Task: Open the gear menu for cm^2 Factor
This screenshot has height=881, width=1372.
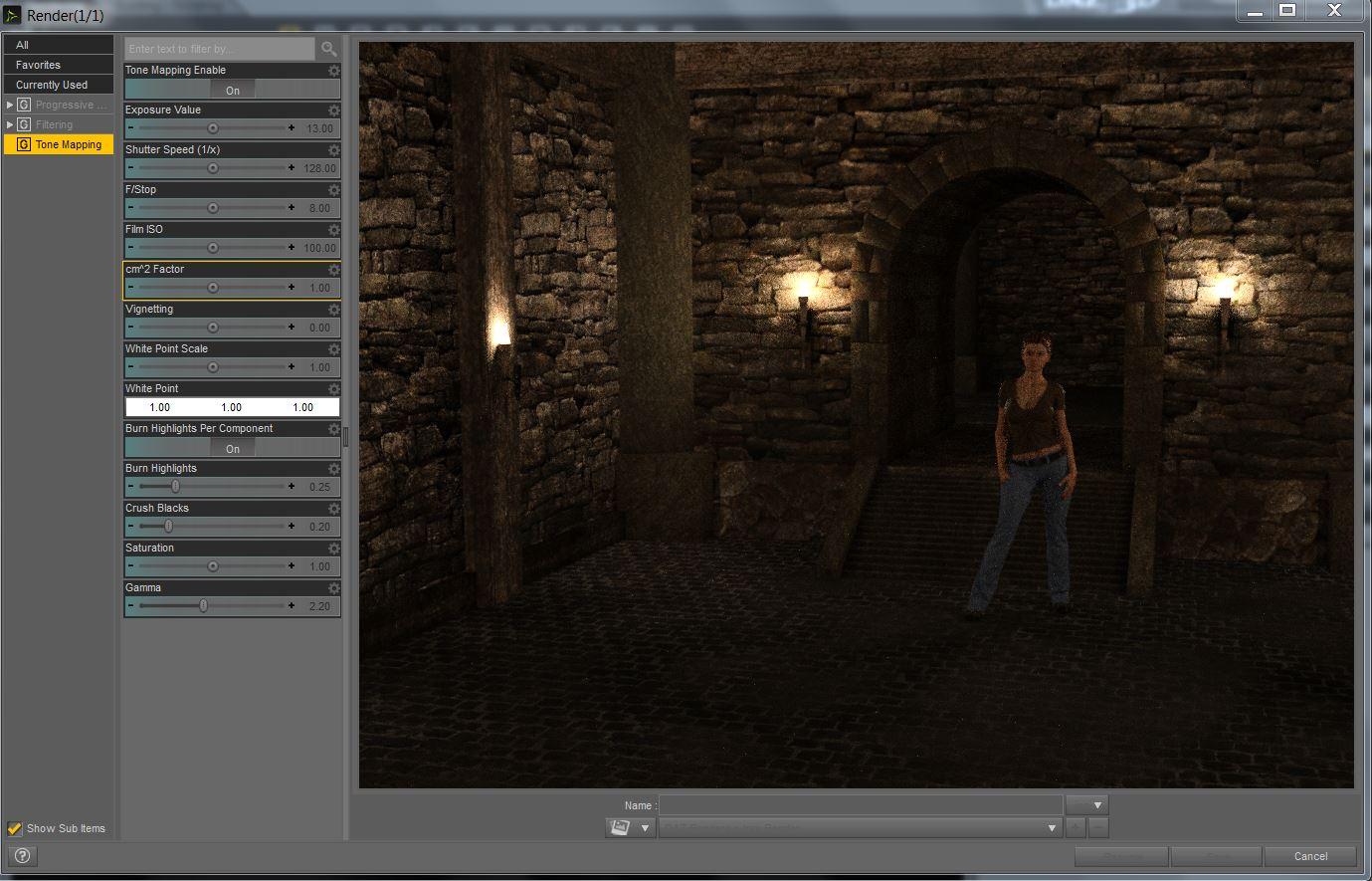Action: (334, 270)
